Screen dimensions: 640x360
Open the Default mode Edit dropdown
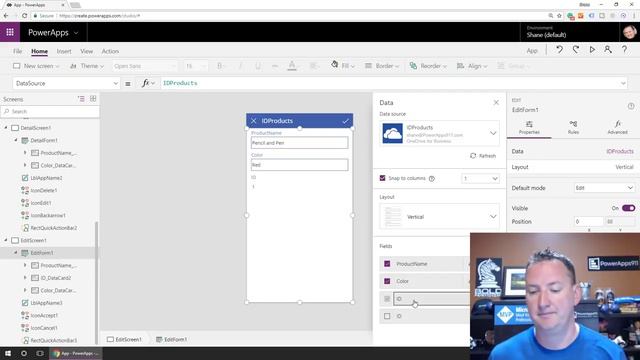click(x=604, y=188)
